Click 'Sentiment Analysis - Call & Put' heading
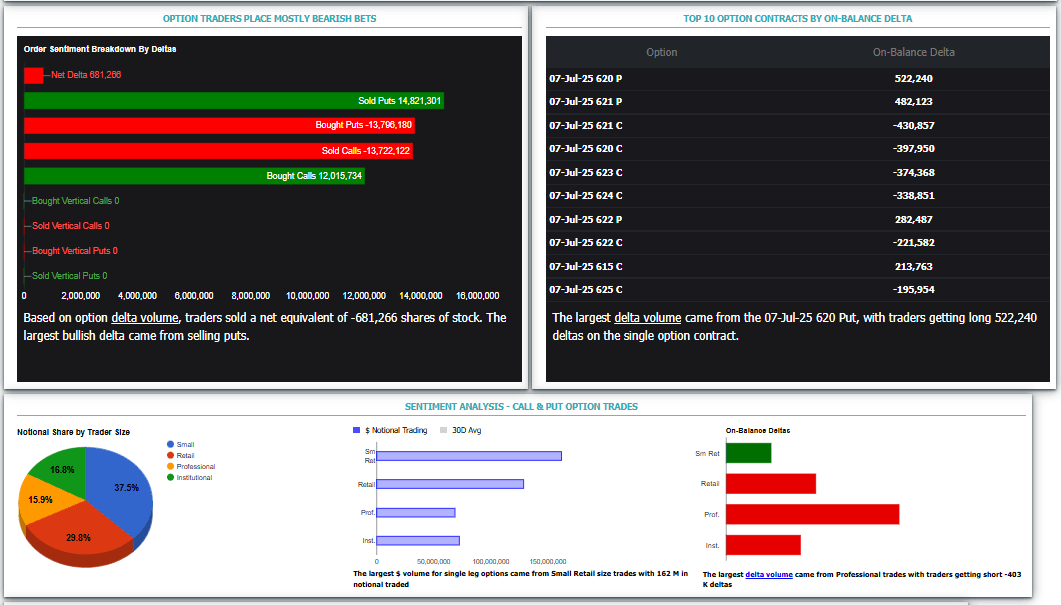 coord(521,407)
